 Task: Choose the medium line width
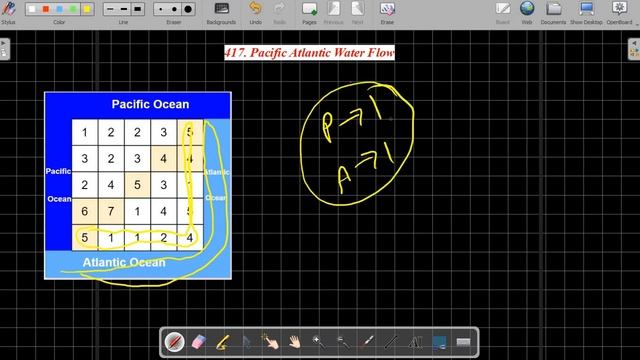(124, 9)
